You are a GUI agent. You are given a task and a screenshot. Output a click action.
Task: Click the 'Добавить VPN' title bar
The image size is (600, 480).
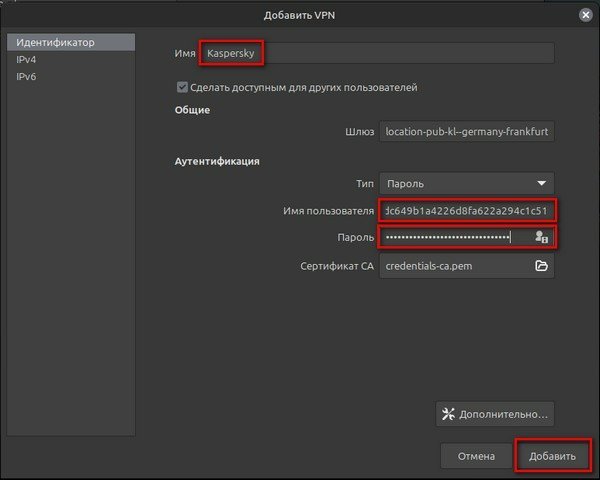pos(299,14)
